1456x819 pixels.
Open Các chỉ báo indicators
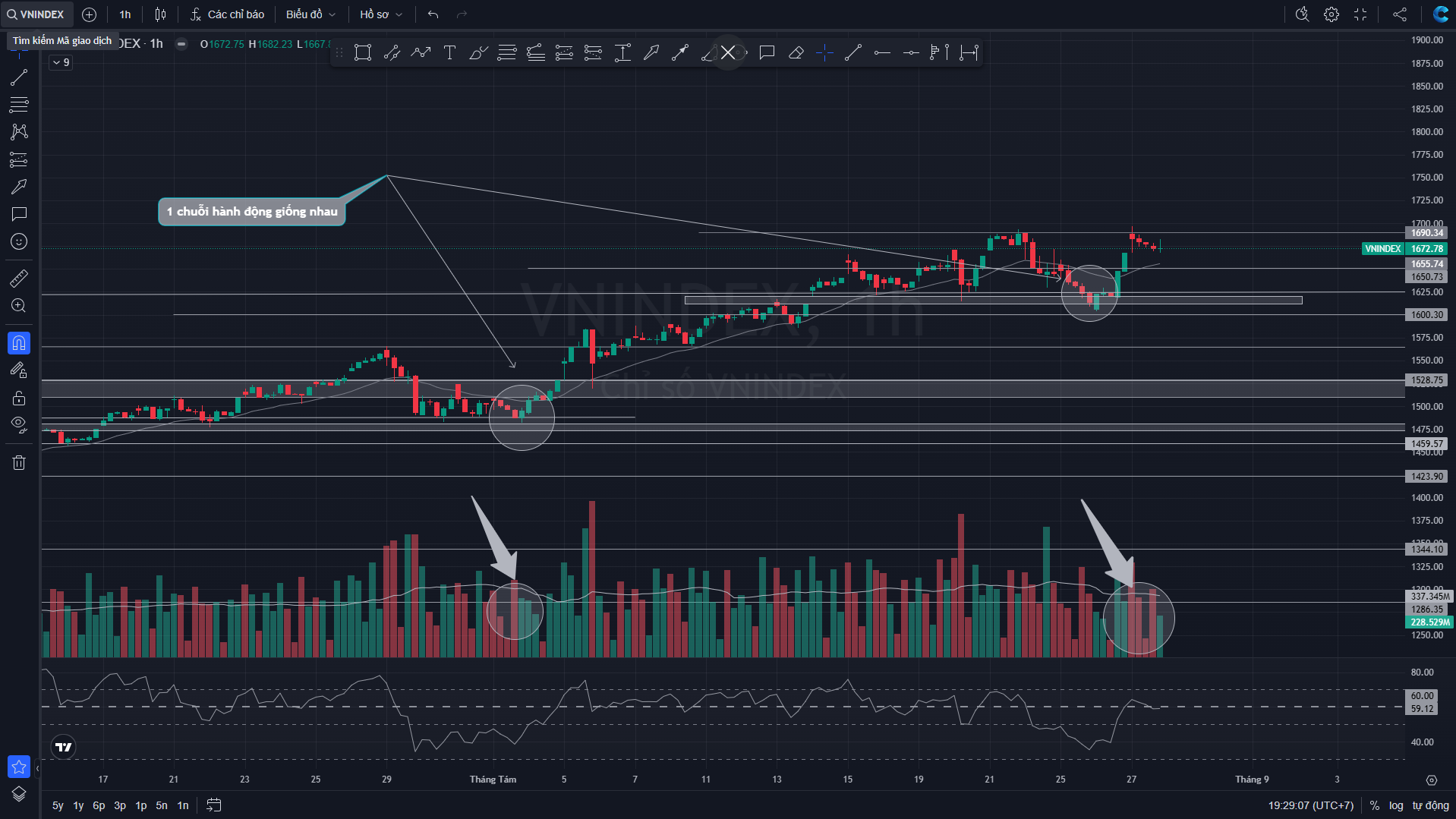(227, 14)
